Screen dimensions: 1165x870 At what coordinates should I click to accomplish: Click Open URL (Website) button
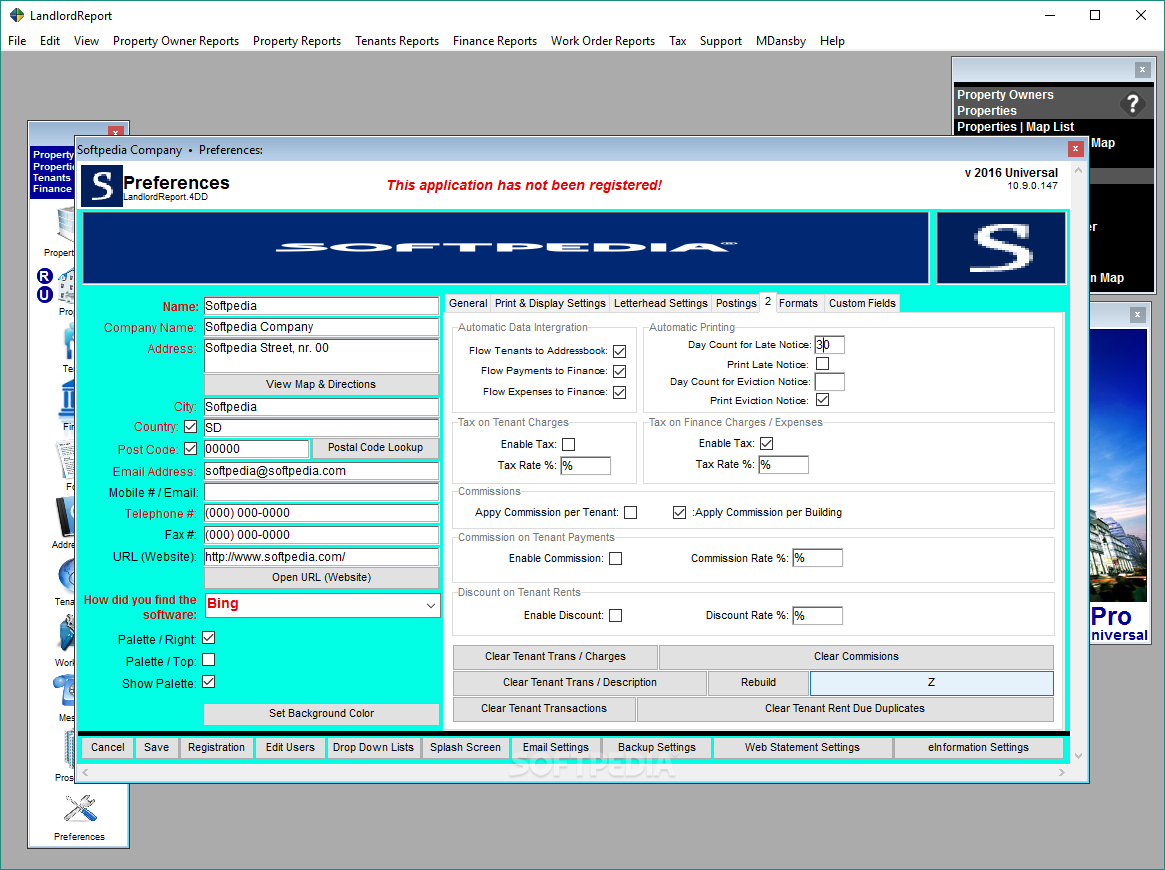point(321,577)
